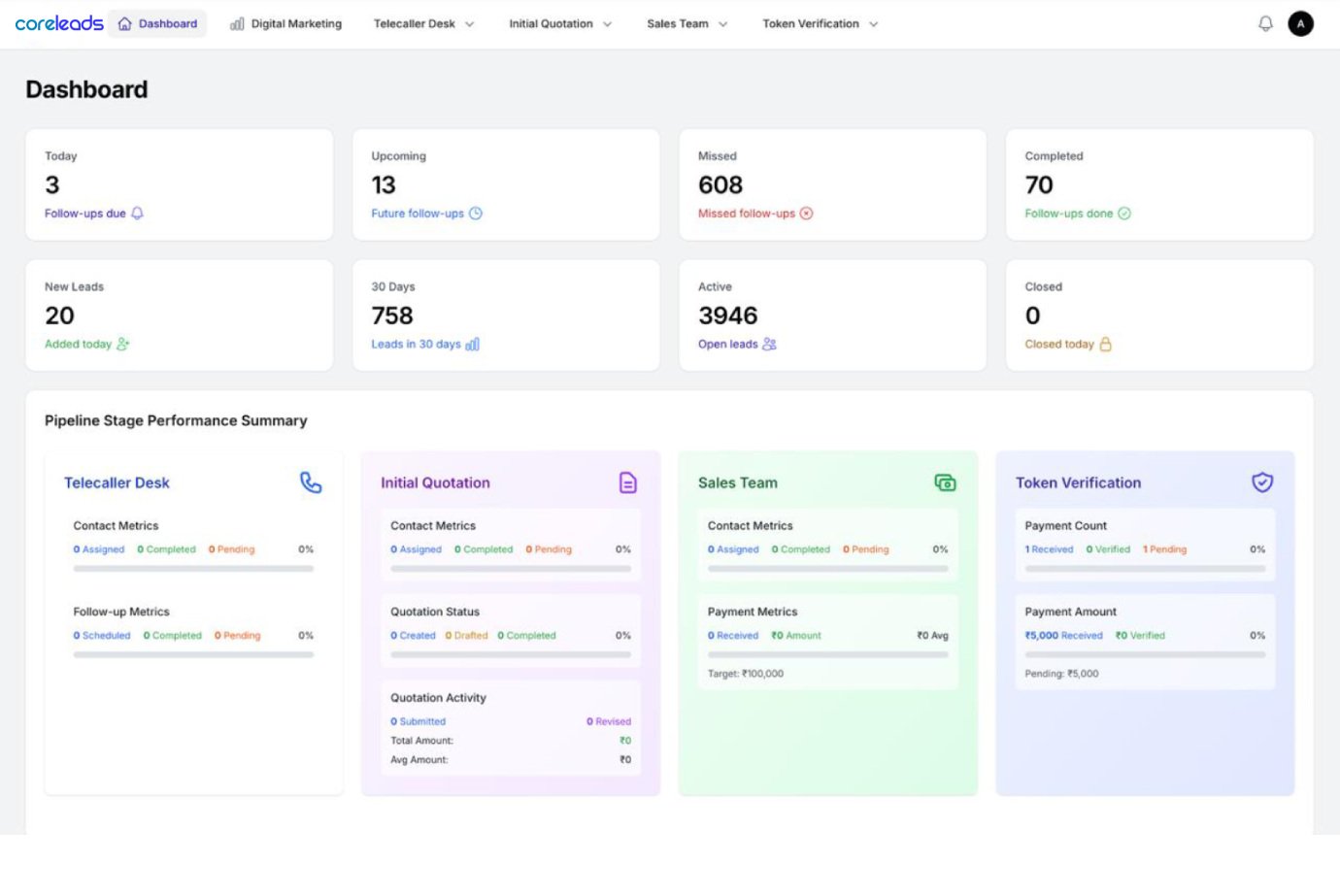The height and width of the screenshot is (896, 1340).
Task: Click the Telecaller Desk Contact Metrics progress bar
Action: point(193,569)
